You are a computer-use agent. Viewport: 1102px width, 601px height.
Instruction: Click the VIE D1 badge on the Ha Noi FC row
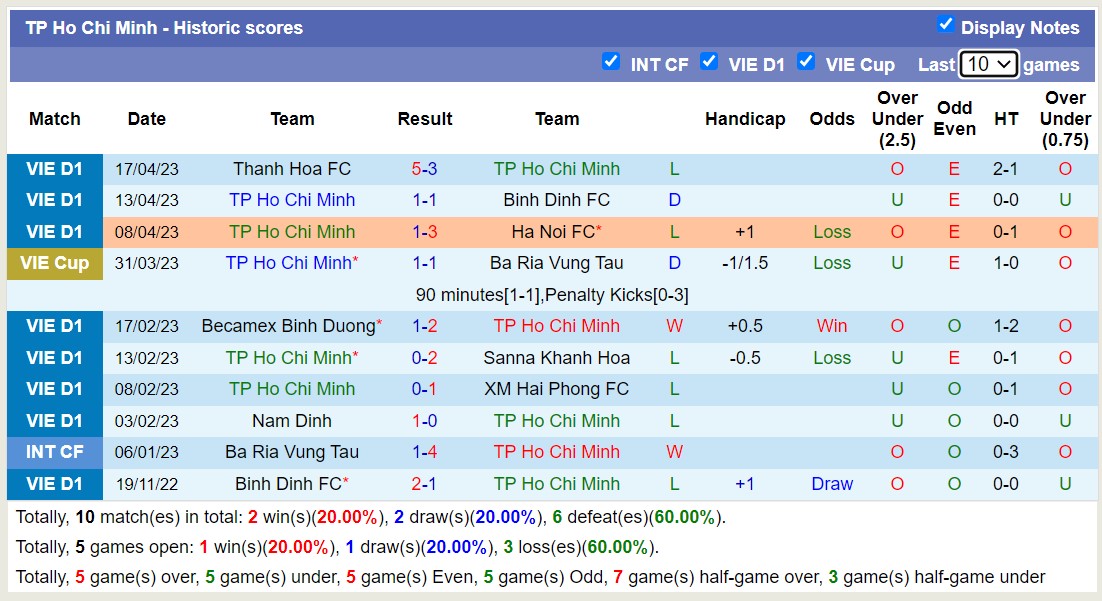(x=55, y=231)
